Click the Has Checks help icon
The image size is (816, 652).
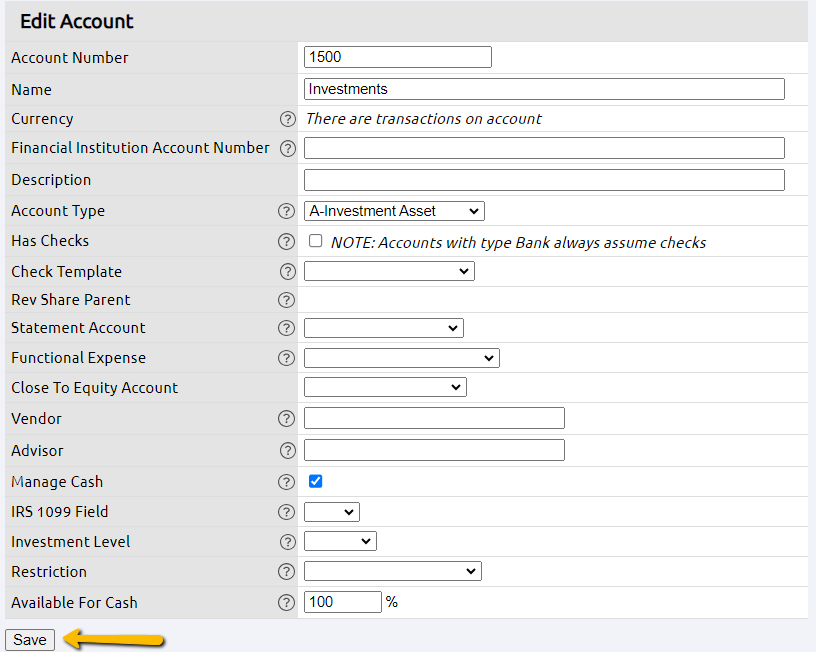point(287,240)
